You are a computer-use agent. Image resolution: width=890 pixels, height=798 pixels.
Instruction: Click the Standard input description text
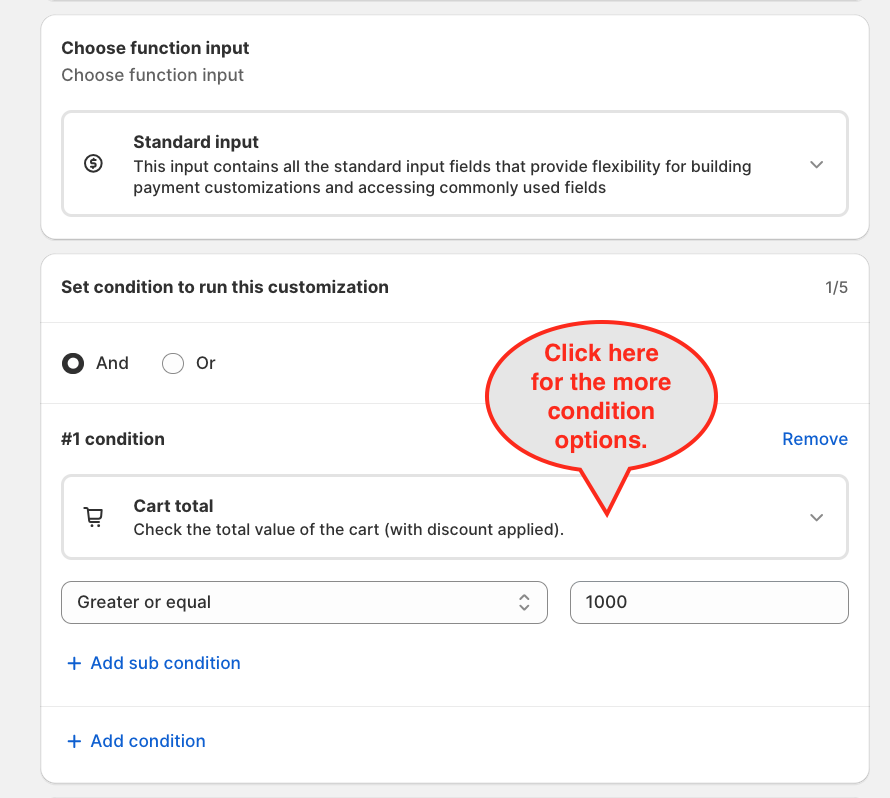442,177
